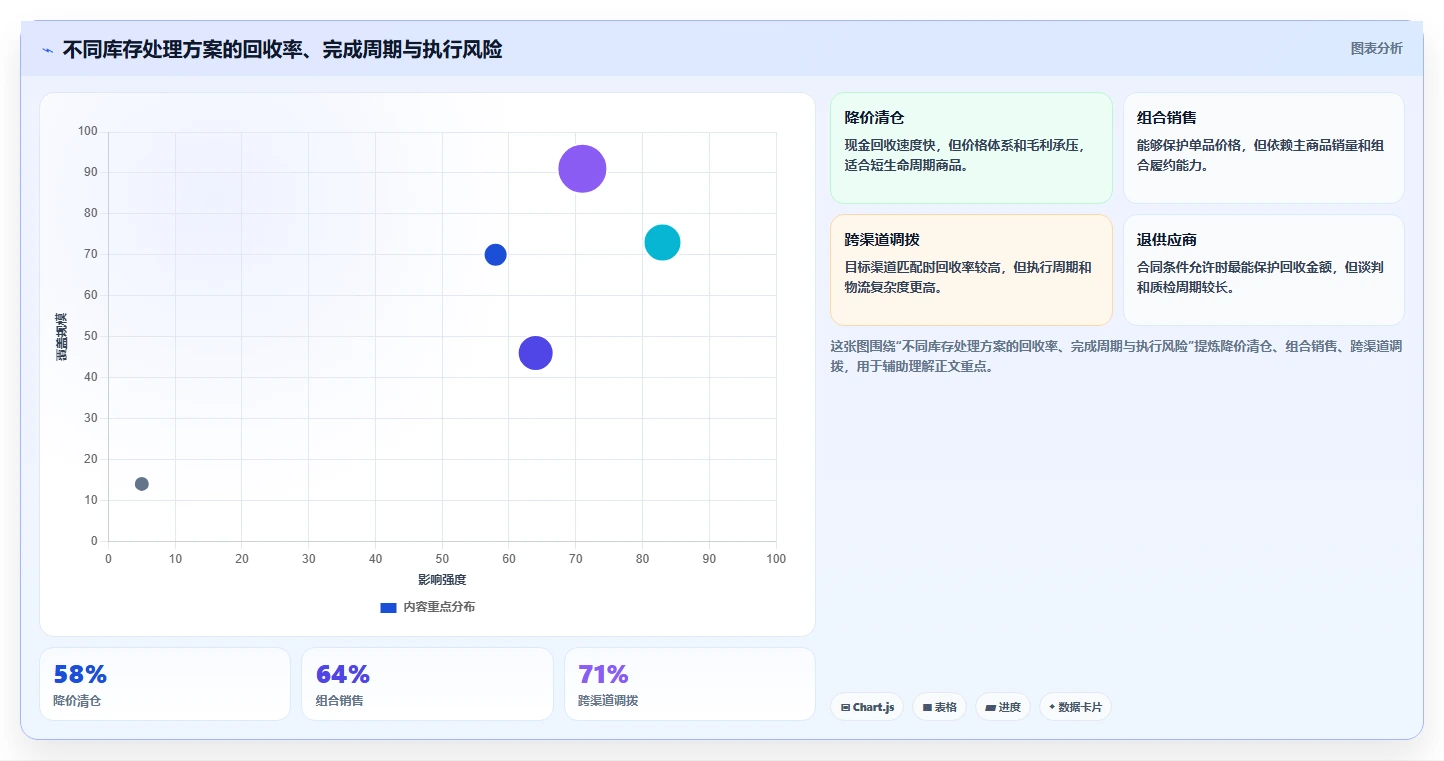Screen dimensions: 1444x761
Task: Click the 目标渠道匹配时回收率较高 description text
Action: click(968, 277)
